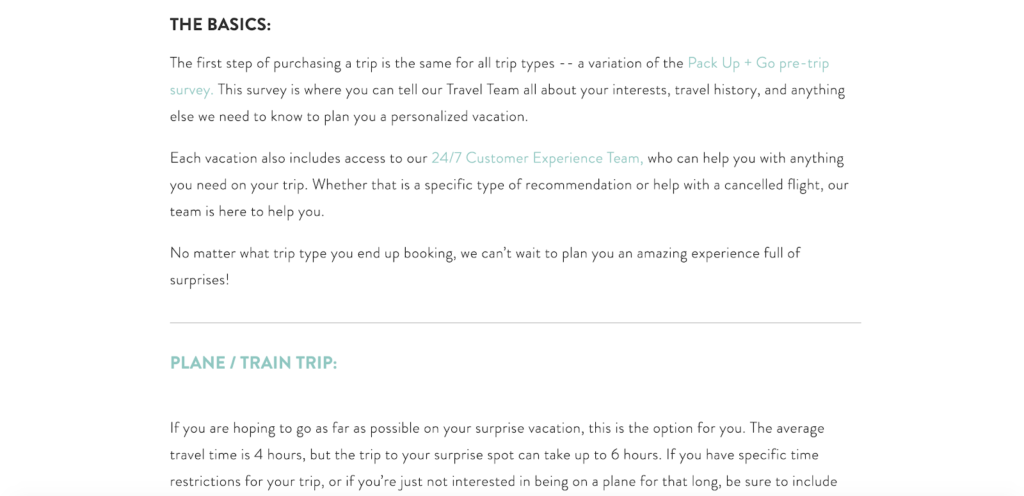Click the line "team is here to help you."
The width and height of the screenshot is (1024, 496).
(247, 212)
